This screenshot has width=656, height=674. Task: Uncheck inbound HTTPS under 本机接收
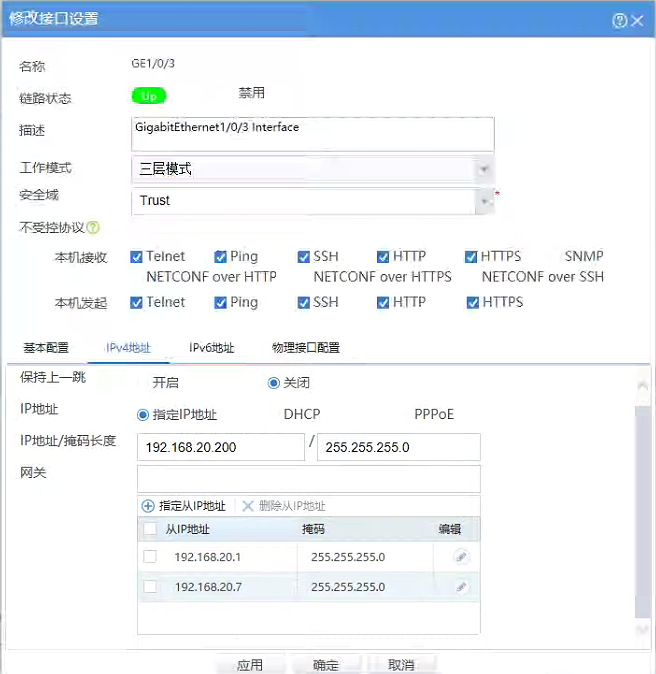pos(471,257)
